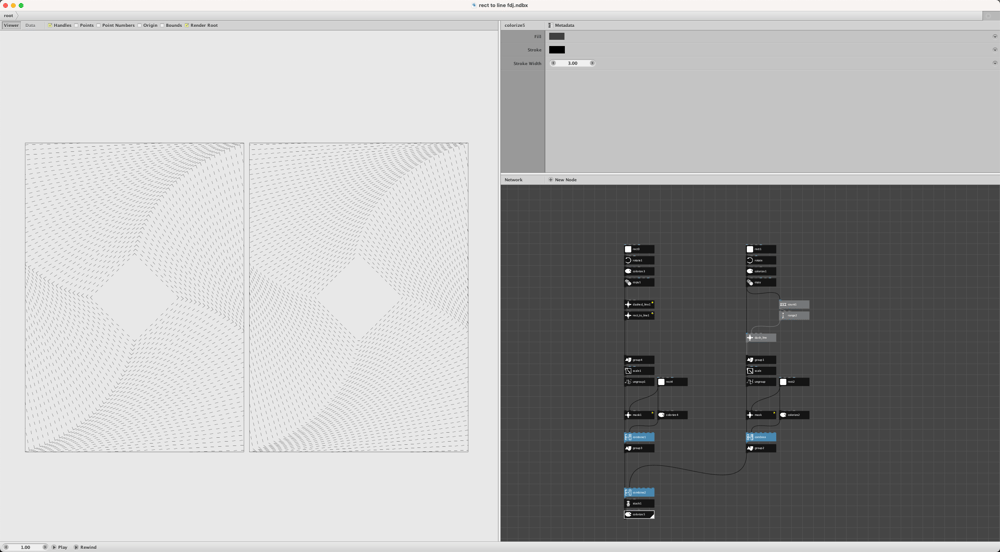Rewind the animation

pyautogui.click(x=85, y=547)
